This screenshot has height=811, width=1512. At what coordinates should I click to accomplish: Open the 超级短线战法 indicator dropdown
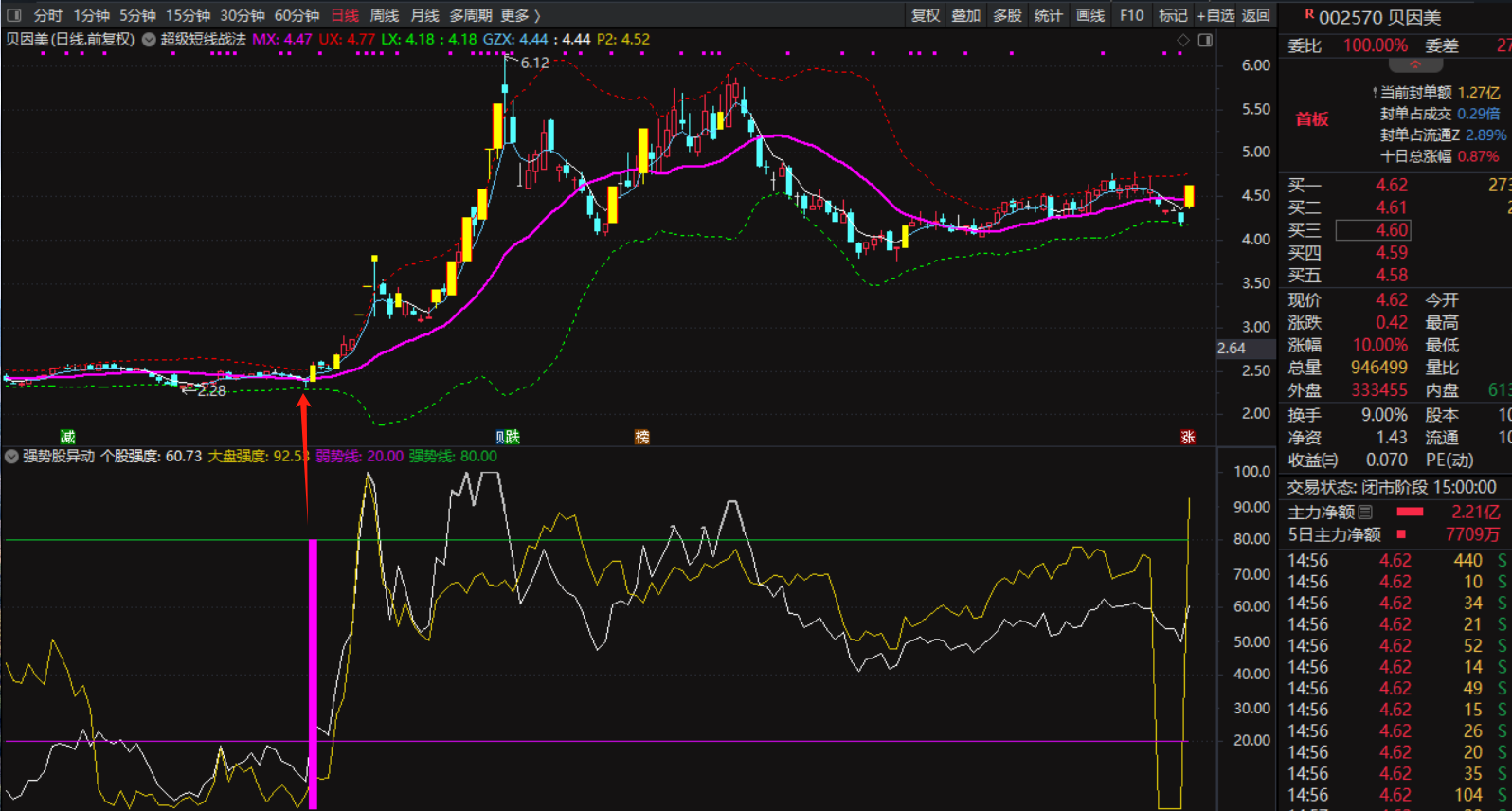click(x=149, y=40)
